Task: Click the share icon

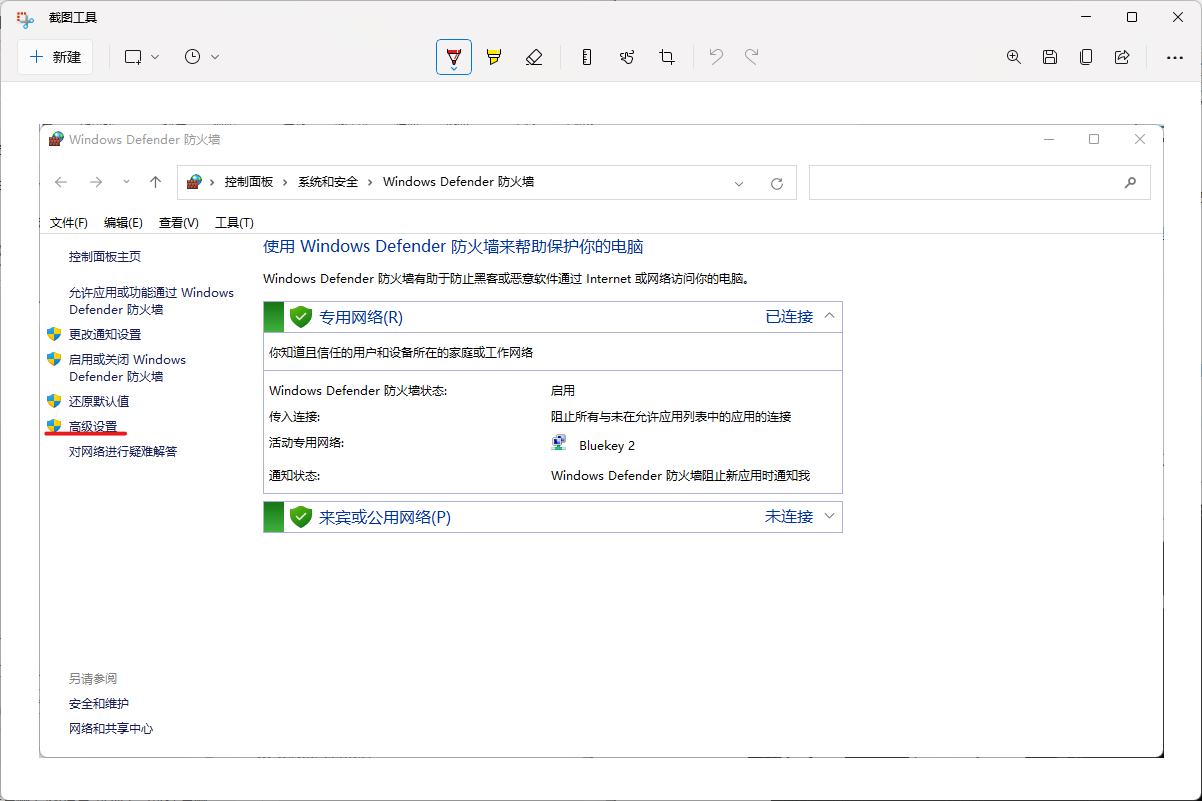Action: point(1122,57)
